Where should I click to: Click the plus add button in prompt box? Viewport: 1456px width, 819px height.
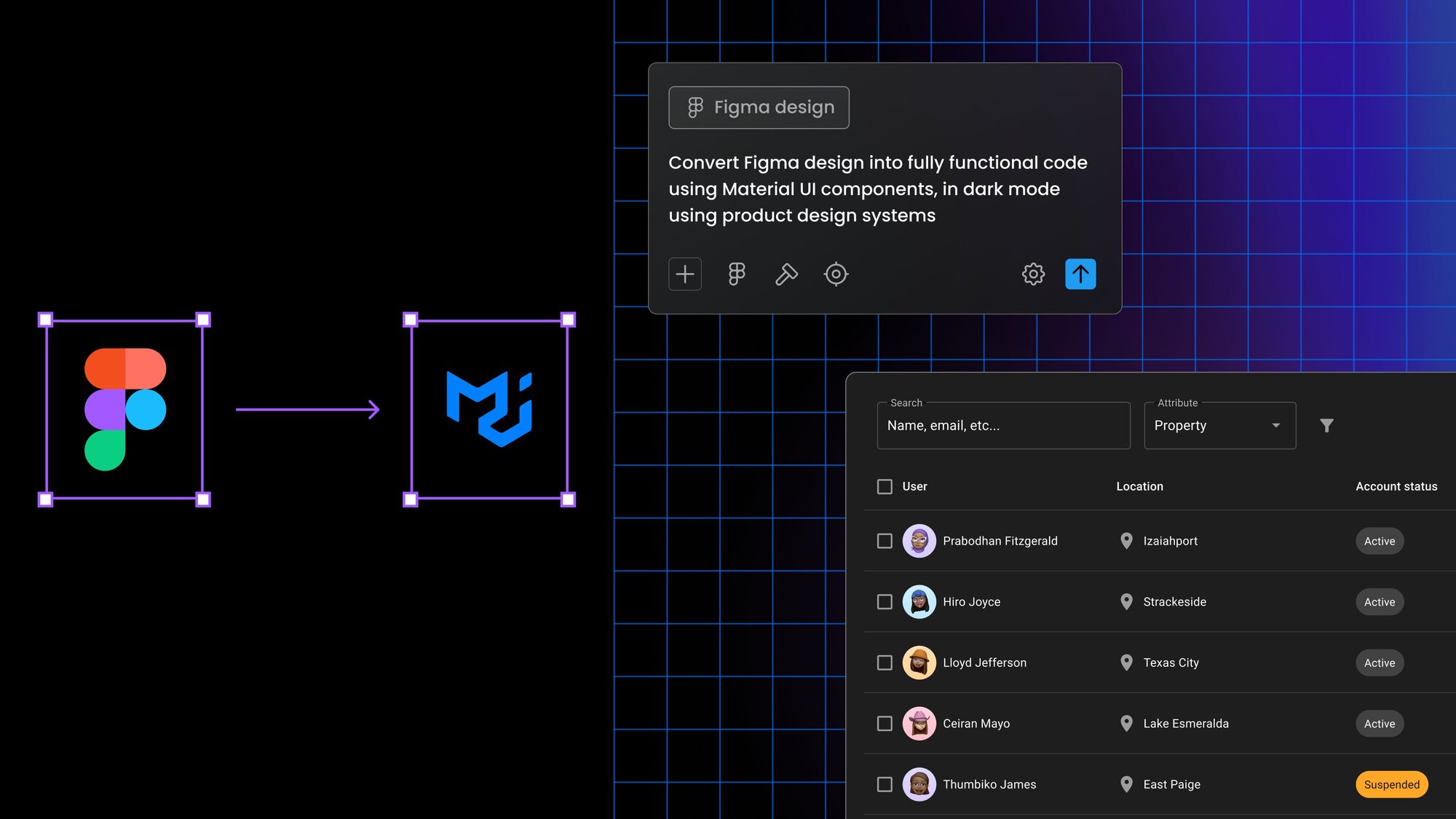click(685, 274)
